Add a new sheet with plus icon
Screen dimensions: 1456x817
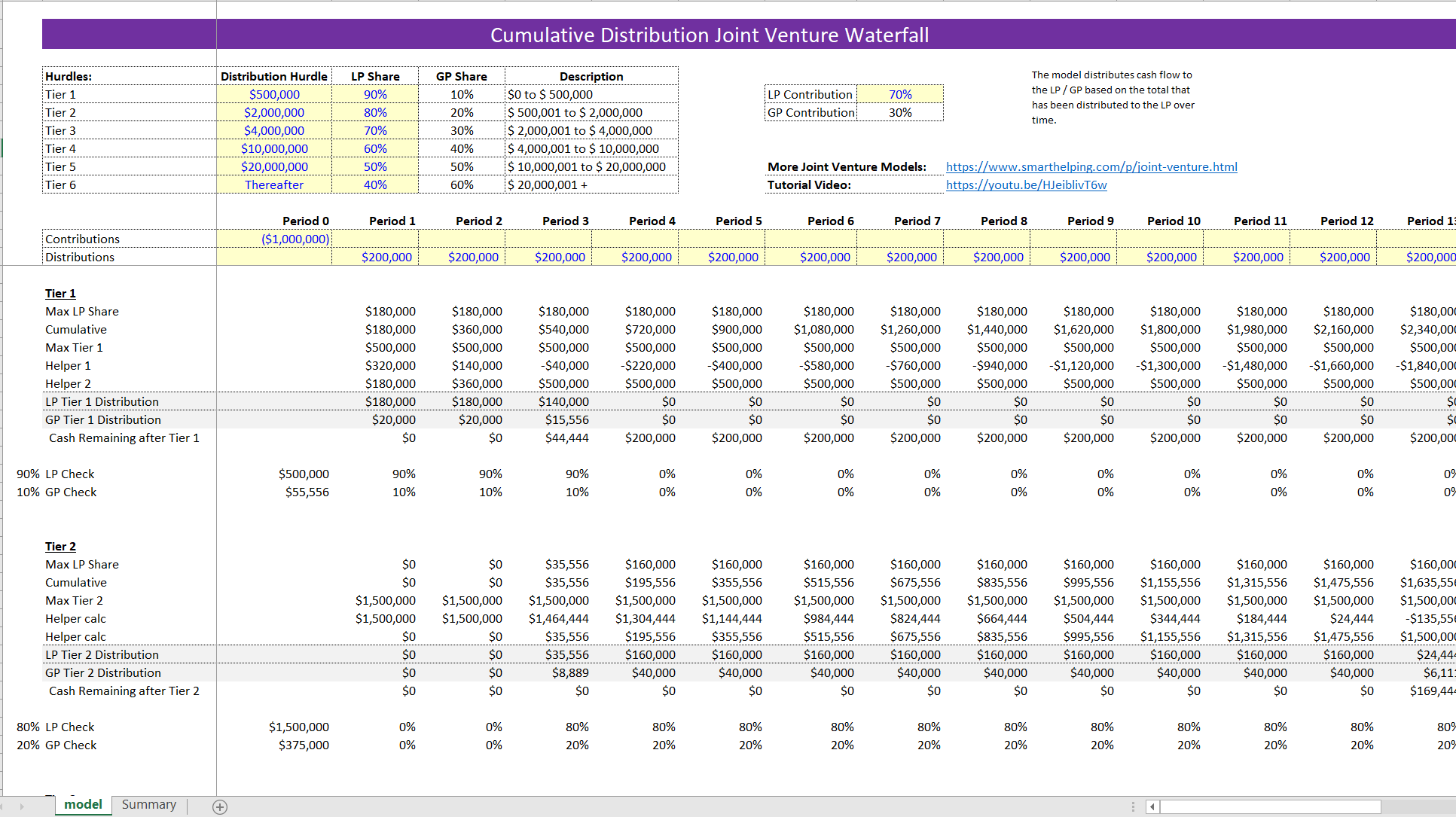pos(220,806)
